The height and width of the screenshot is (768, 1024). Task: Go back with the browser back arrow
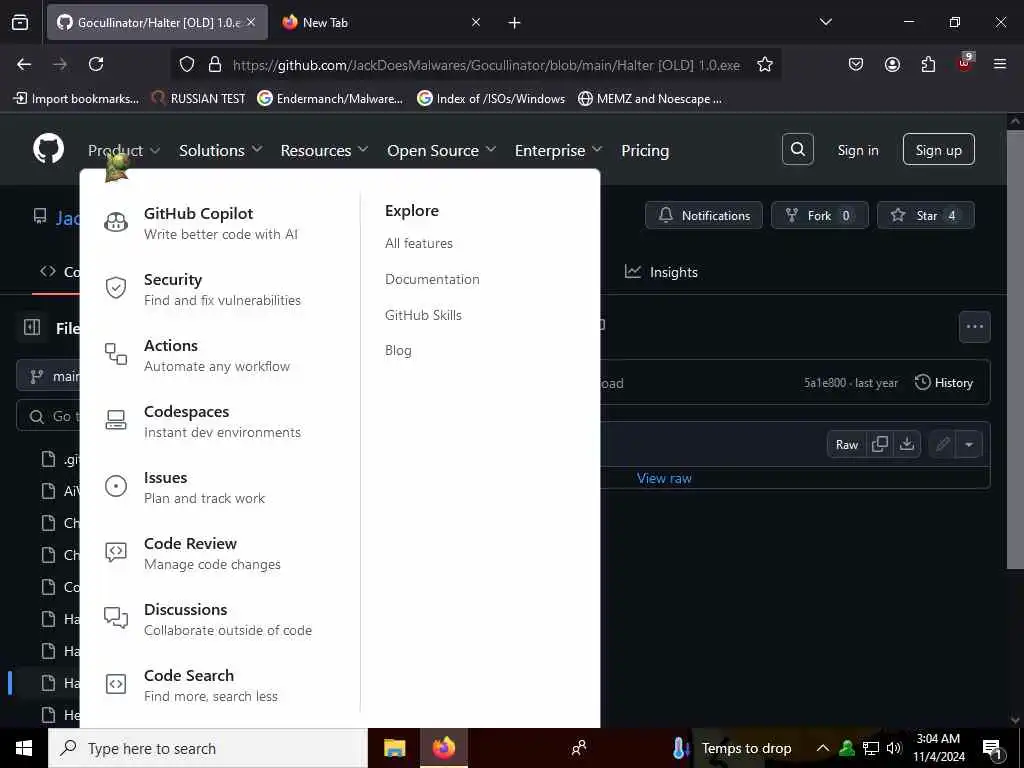point(24,64)
